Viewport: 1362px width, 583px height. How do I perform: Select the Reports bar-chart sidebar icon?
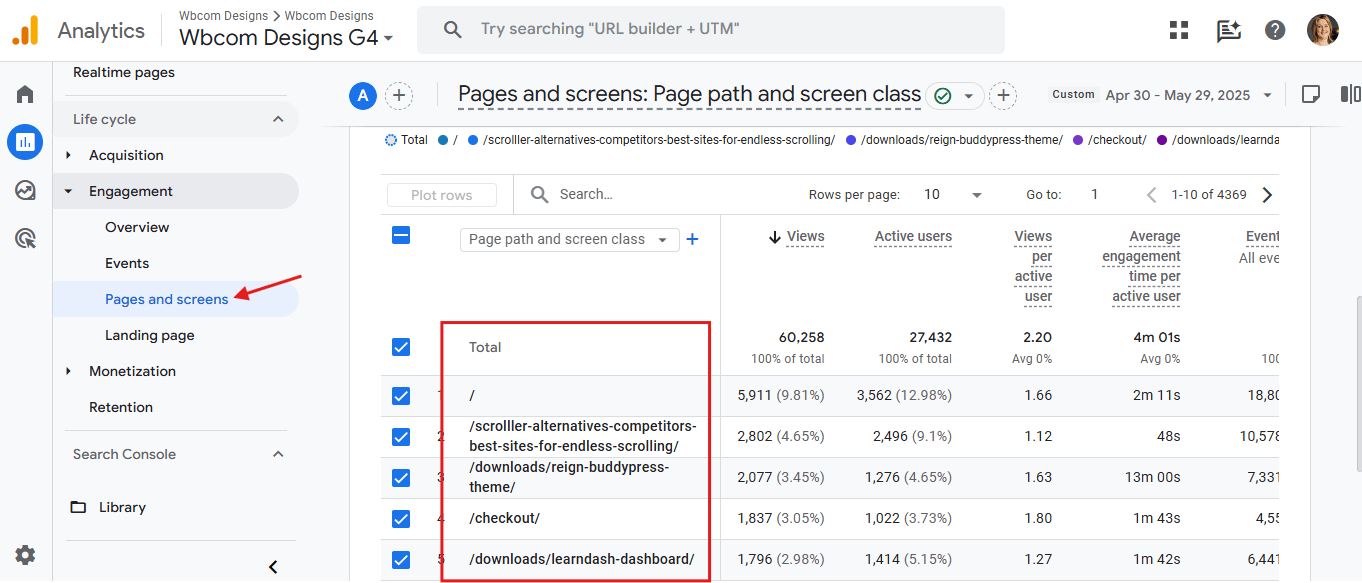(x=24, y=141)
